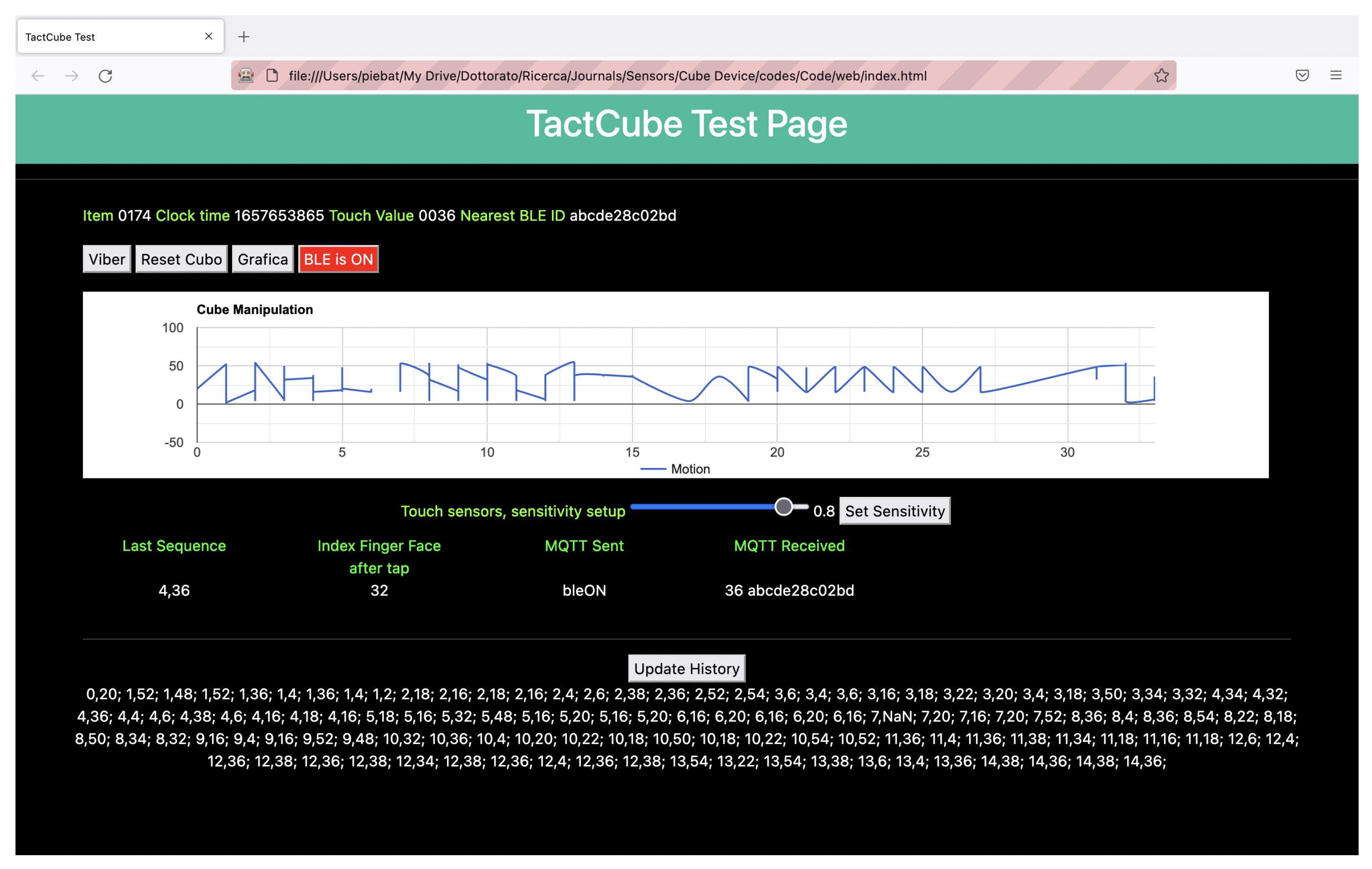Click the browser forward arrow
Screen dimensions: 1372x869
[x=72, y=76]
